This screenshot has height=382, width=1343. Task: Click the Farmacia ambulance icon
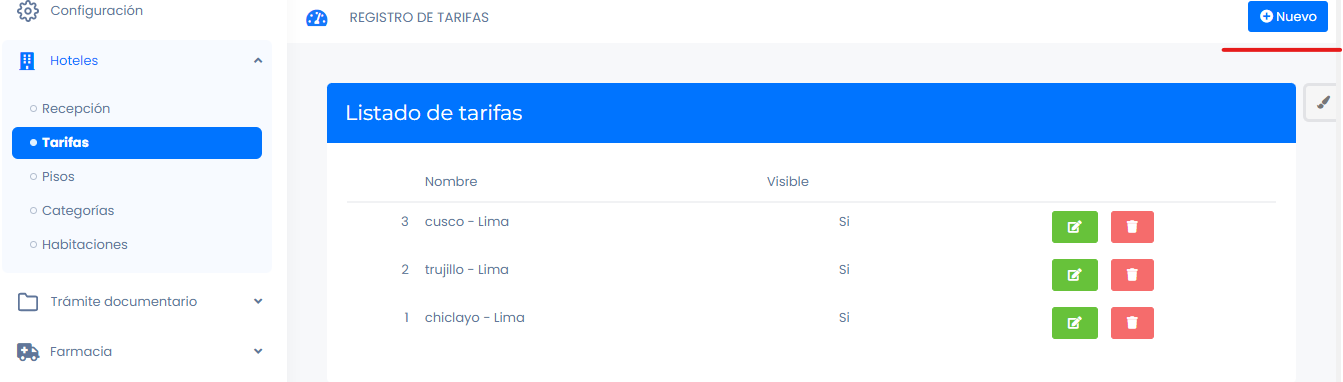click(28, 352)
